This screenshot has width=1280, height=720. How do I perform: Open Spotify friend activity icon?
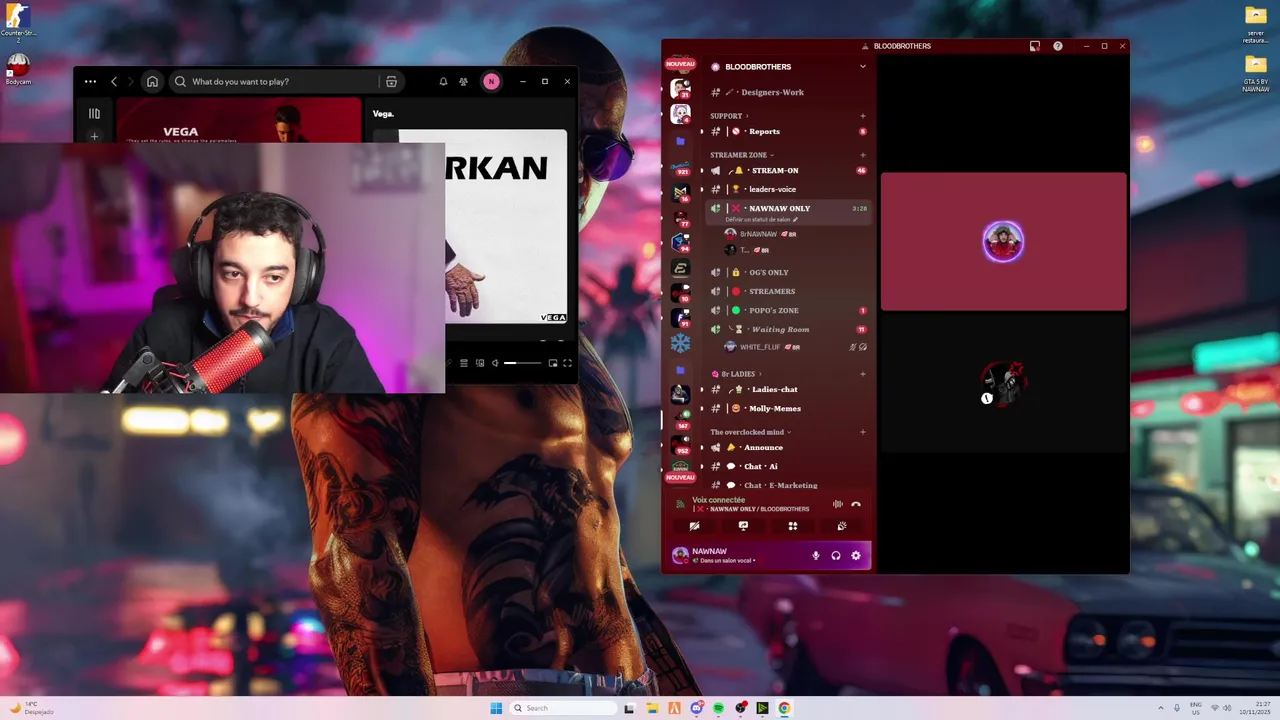pos(463,82)
